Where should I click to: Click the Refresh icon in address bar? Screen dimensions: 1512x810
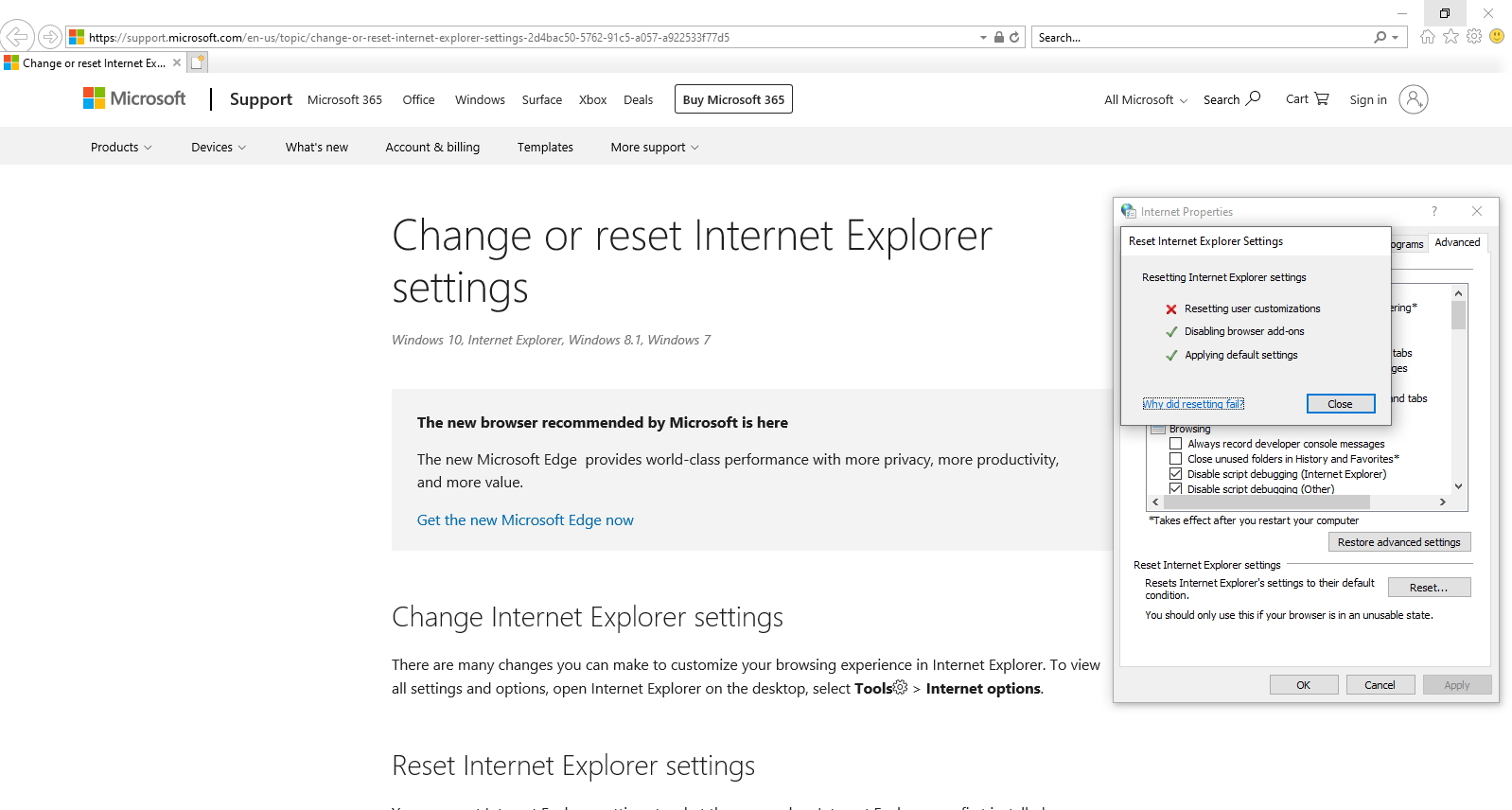[1014, 37]
